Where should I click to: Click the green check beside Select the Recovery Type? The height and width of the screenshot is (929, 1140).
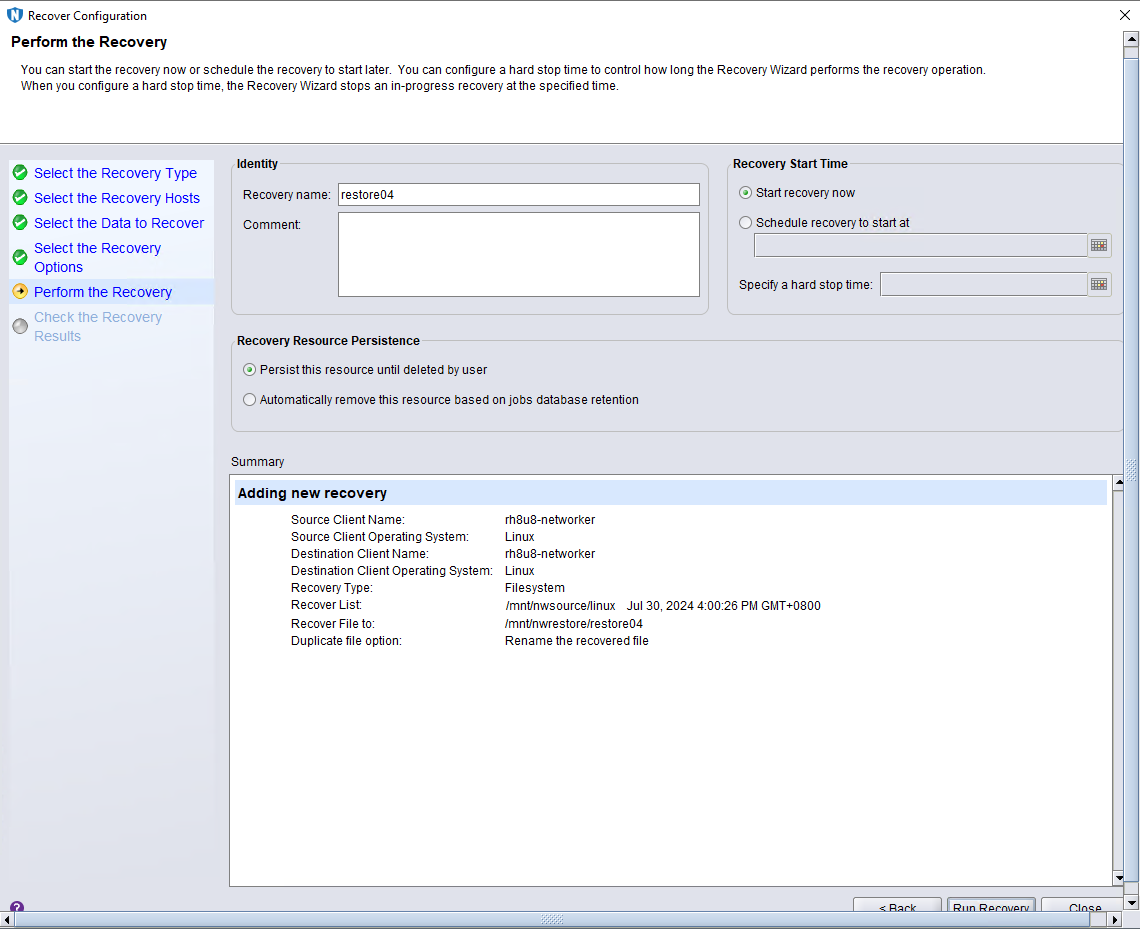tap(20, 172)
